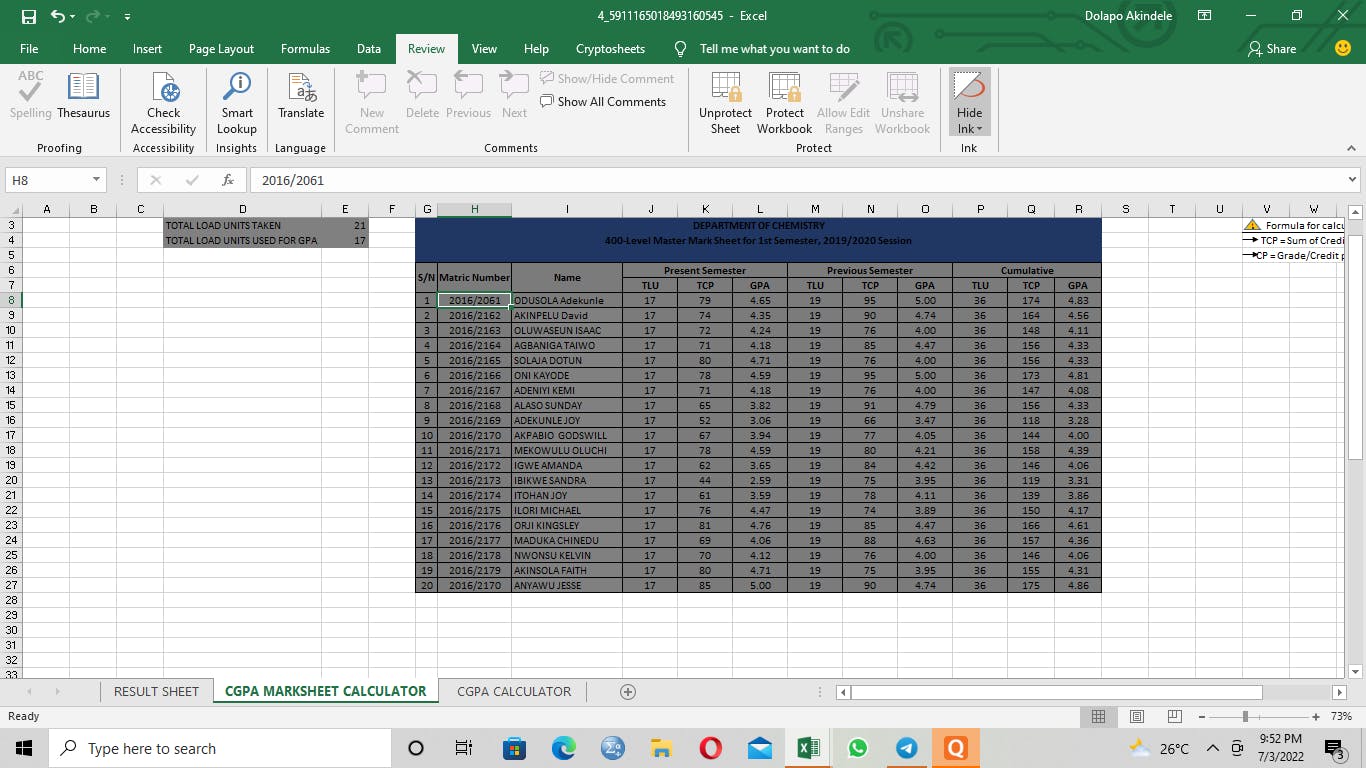Go to Next comment

pyautogui.click(x=514, y=96)
